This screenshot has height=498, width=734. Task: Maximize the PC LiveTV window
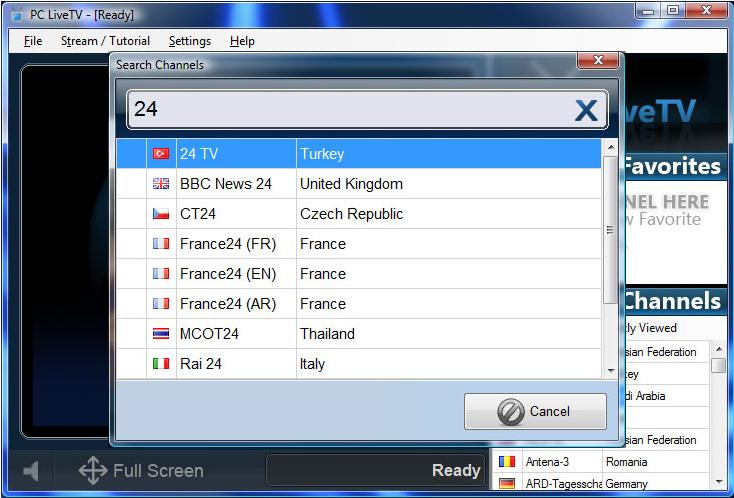673,11
